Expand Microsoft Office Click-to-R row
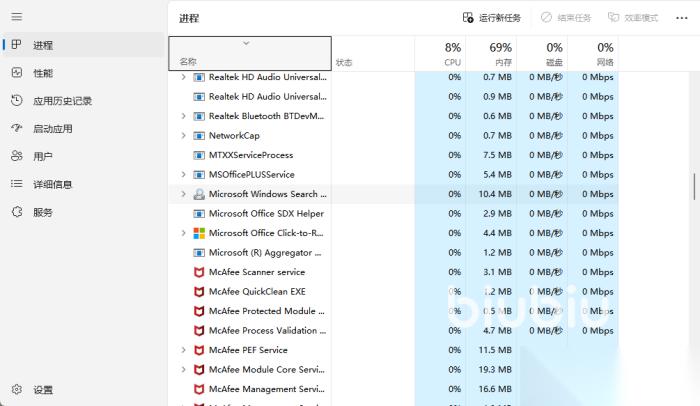Screen dimensions: 700x406 coord(183,233)
